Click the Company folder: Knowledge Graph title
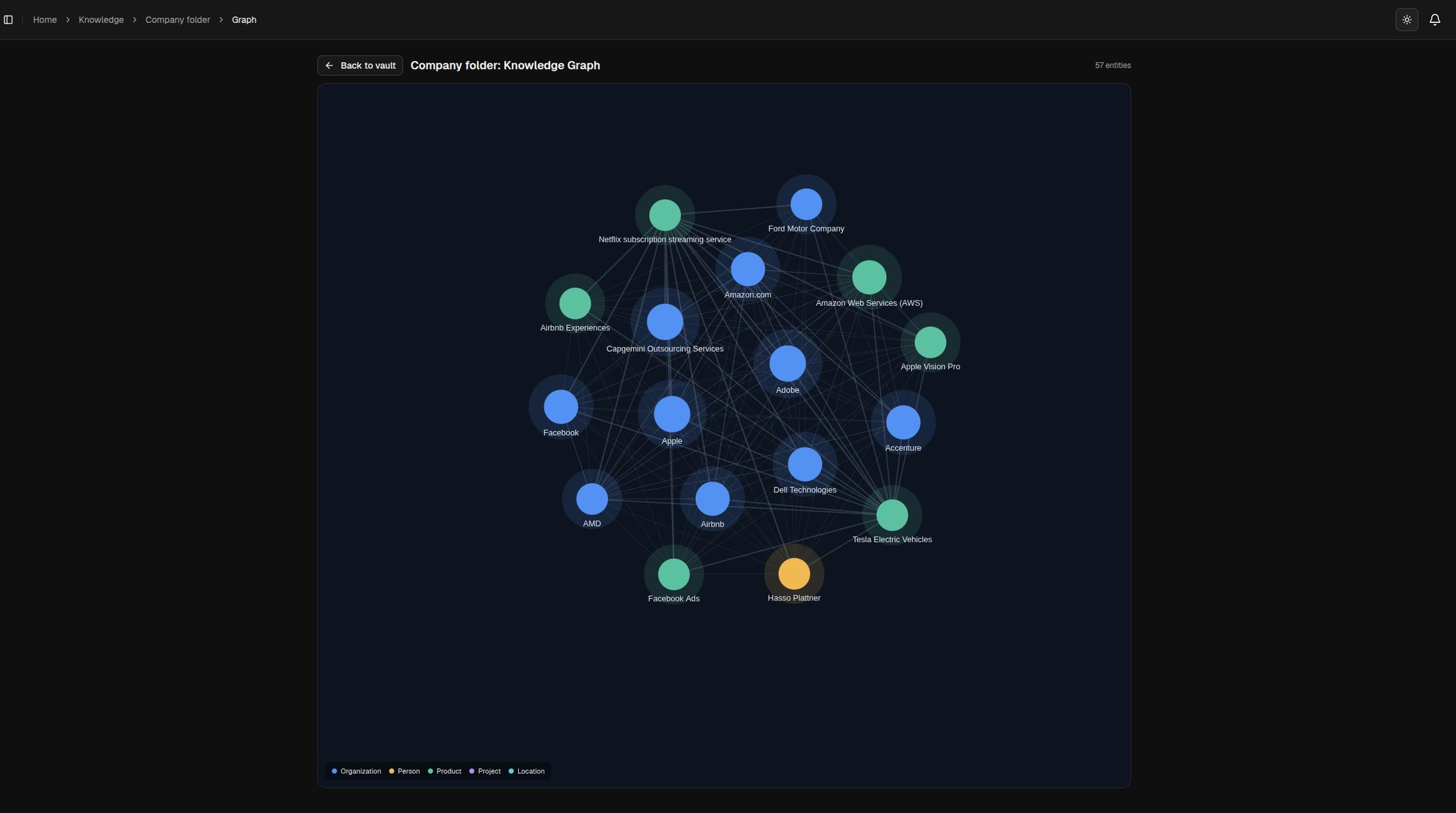This screenshot has width=1456, height=813. 505,65
